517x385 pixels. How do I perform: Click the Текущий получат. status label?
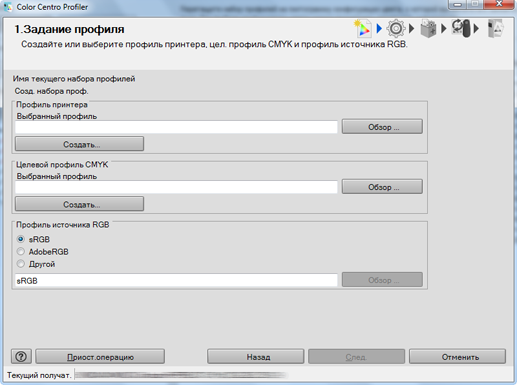39,375
